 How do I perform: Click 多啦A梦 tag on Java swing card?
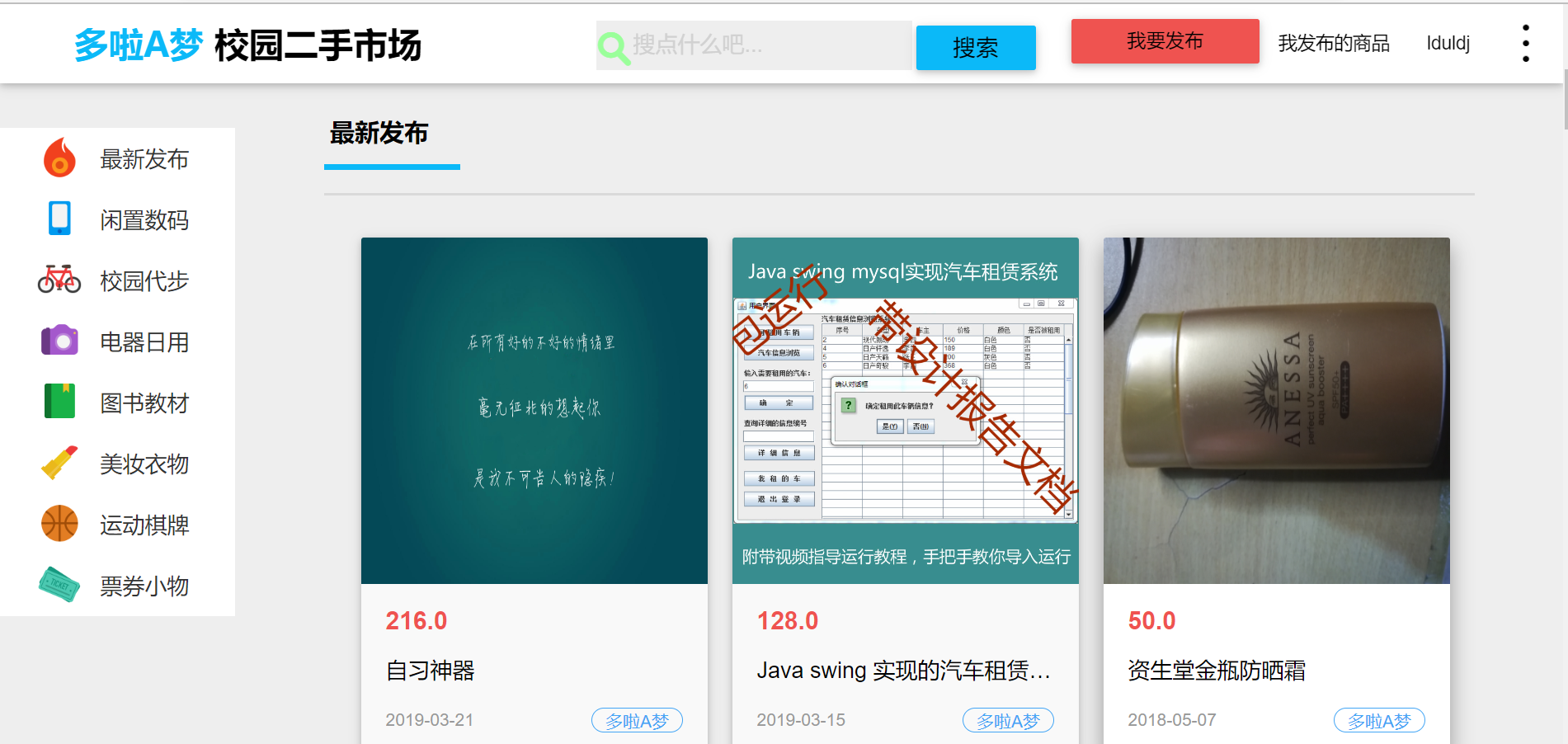(1008, 720)
